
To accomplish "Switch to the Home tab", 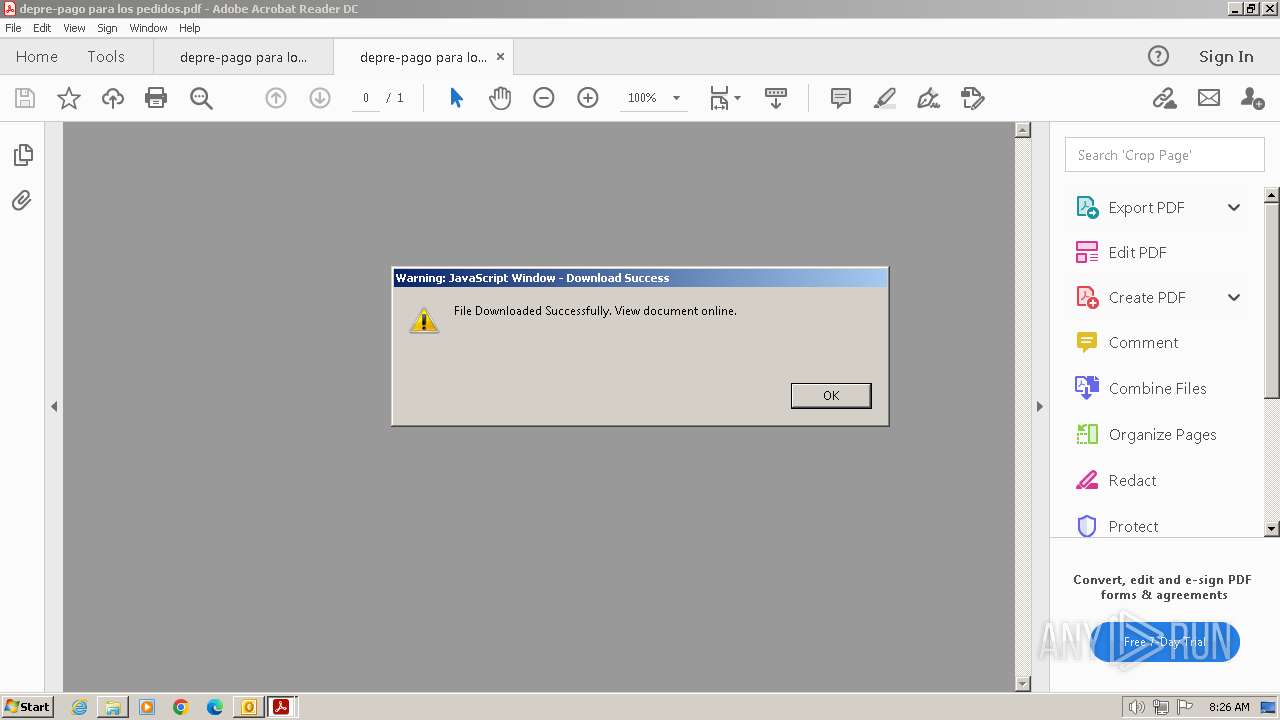I will tap(37, 56).
